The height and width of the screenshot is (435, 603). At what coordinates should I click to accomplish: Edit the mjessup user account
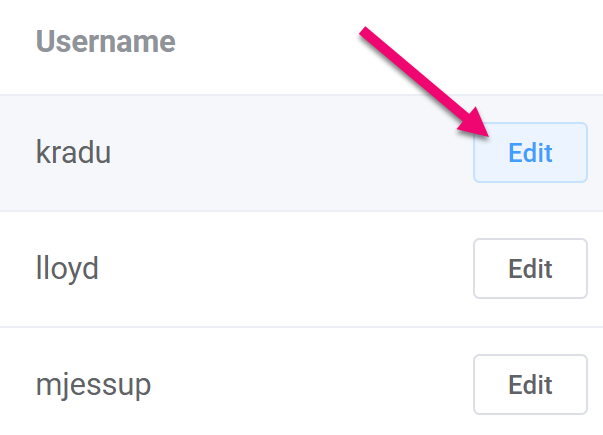point(530,385)
